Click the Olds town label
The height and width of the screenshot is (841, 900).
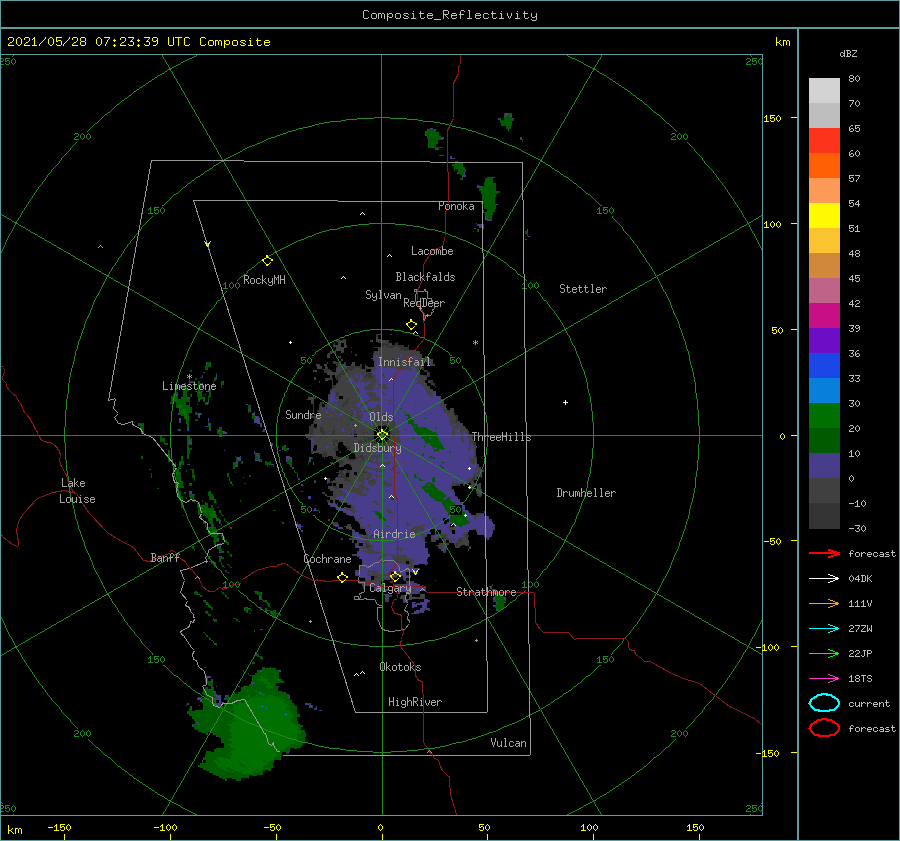pyautogui.click(x=381, y=417)
